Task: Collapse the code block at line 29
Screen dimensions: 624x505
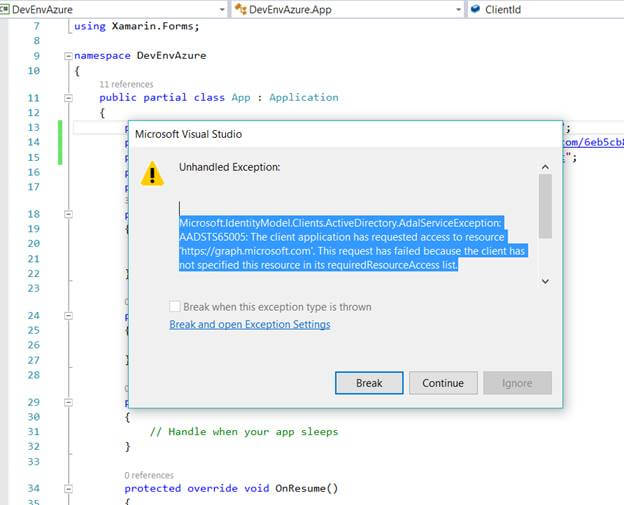Action: (68, 402)
